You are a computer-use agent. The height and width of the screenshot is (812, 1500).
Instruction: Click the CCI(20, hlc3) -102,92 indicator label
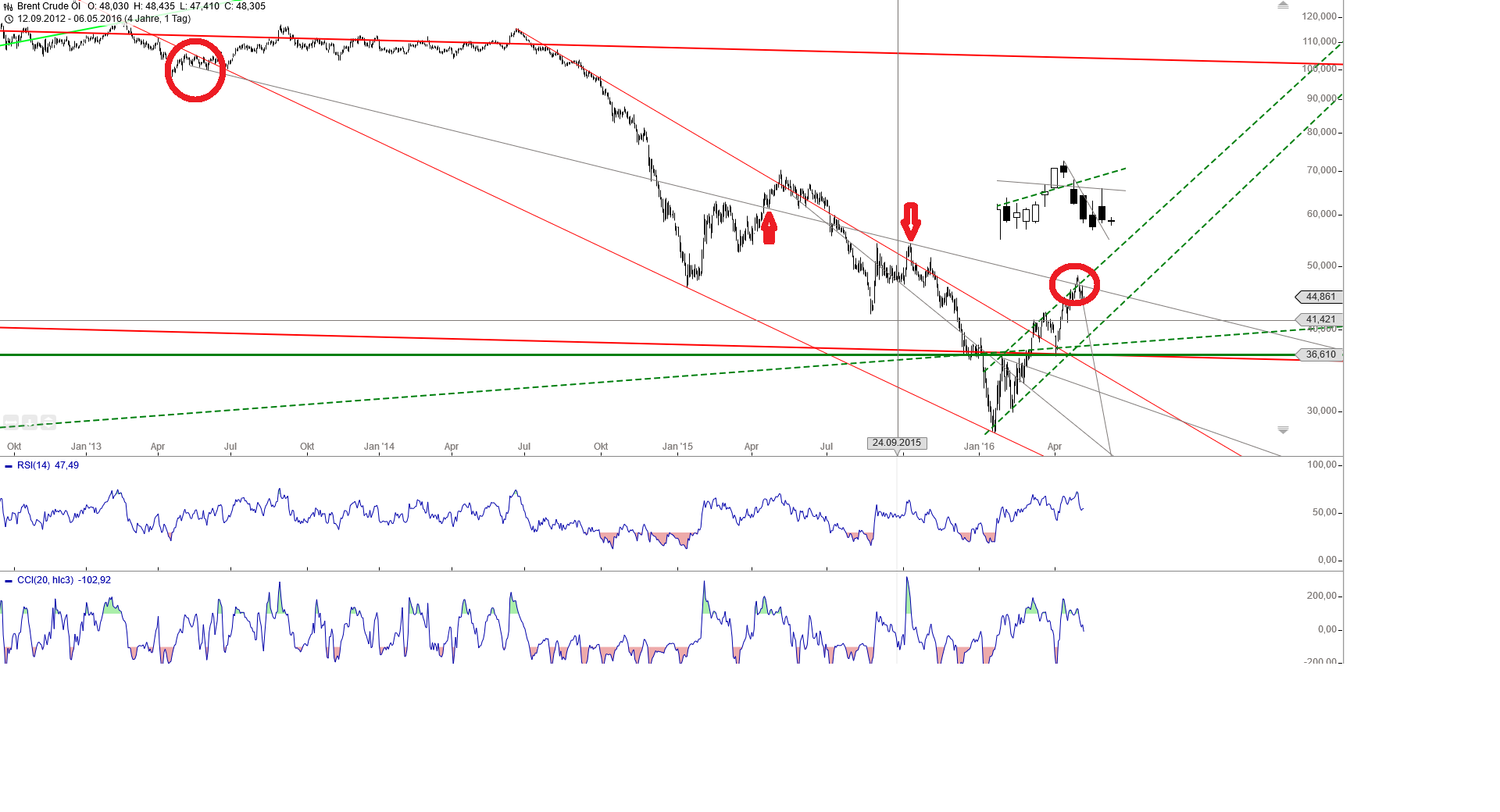click(64, 580)
